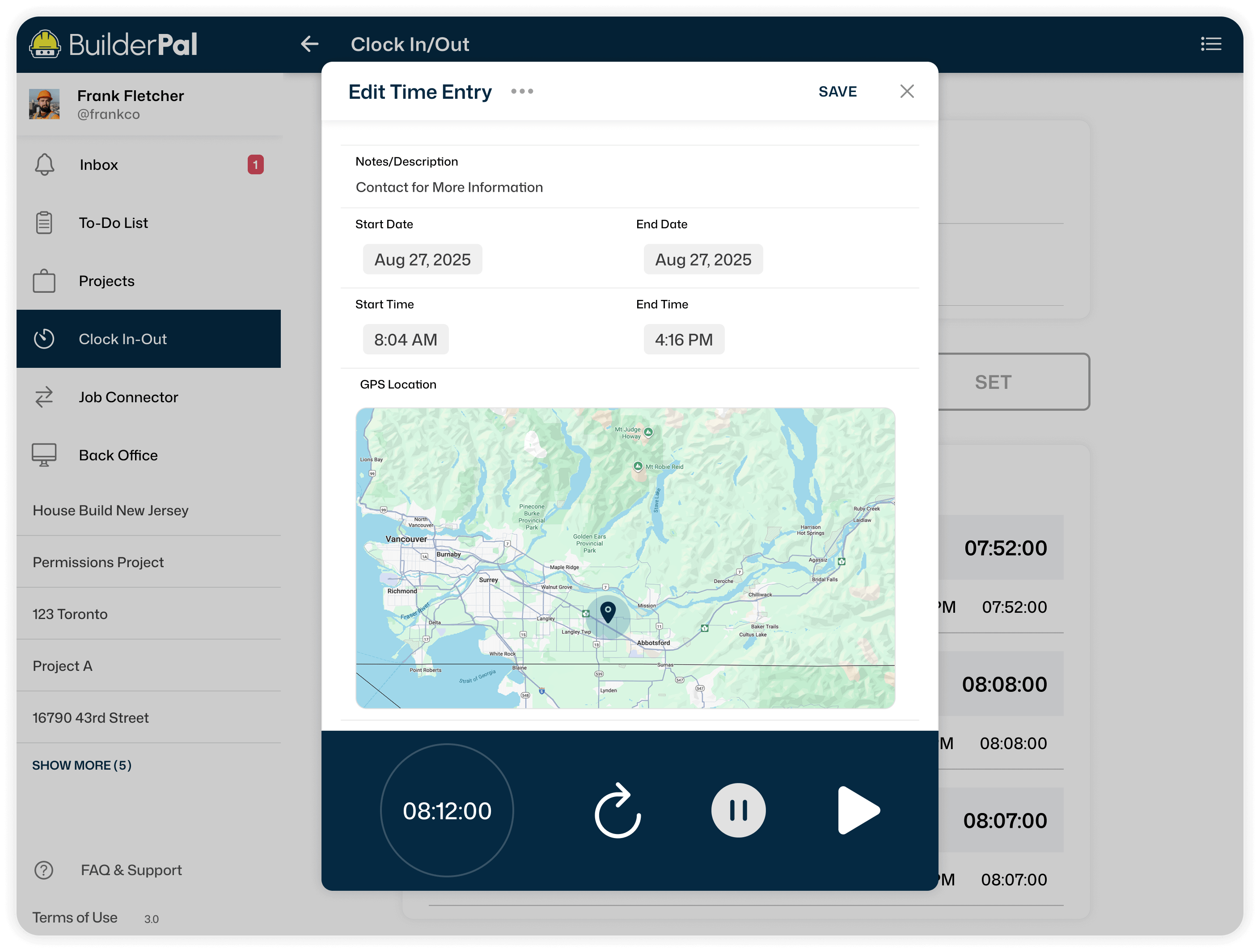Open the House Build New Jersey project
Image resolution: width=1260 pixels, height=952 pixels.
[110, 510]
